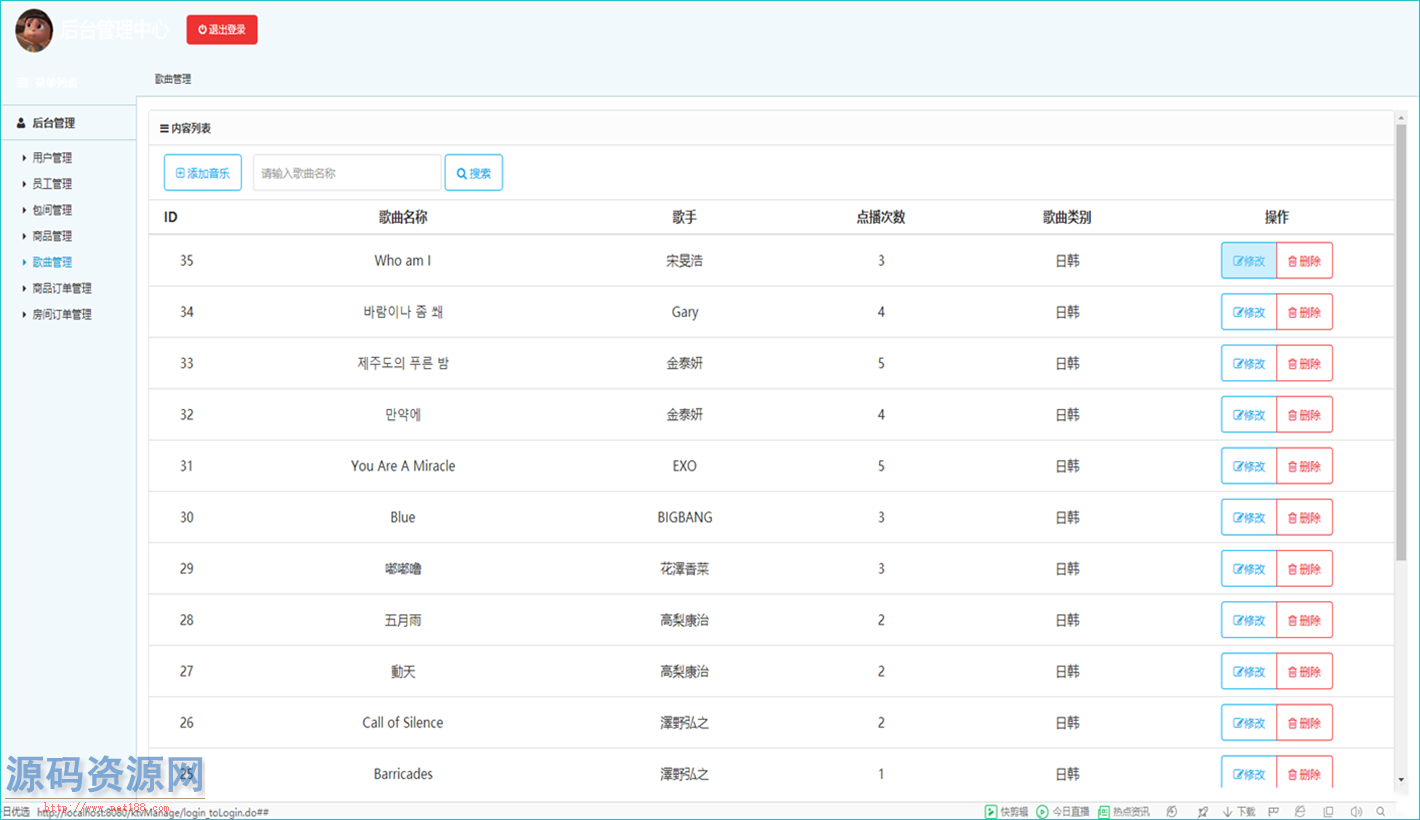Open 商品管理 in the sidebar
This screenshot has width=1420, height=820.
coord(52,236)
